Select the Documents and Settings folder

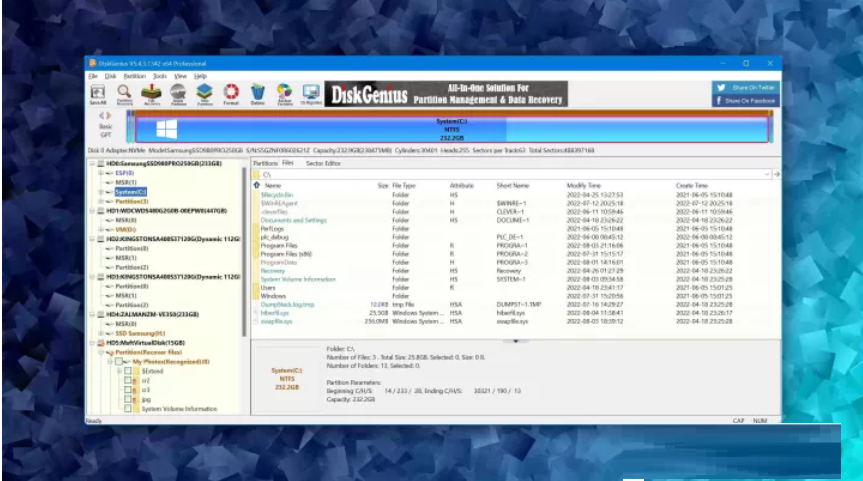tap(293, 220)
